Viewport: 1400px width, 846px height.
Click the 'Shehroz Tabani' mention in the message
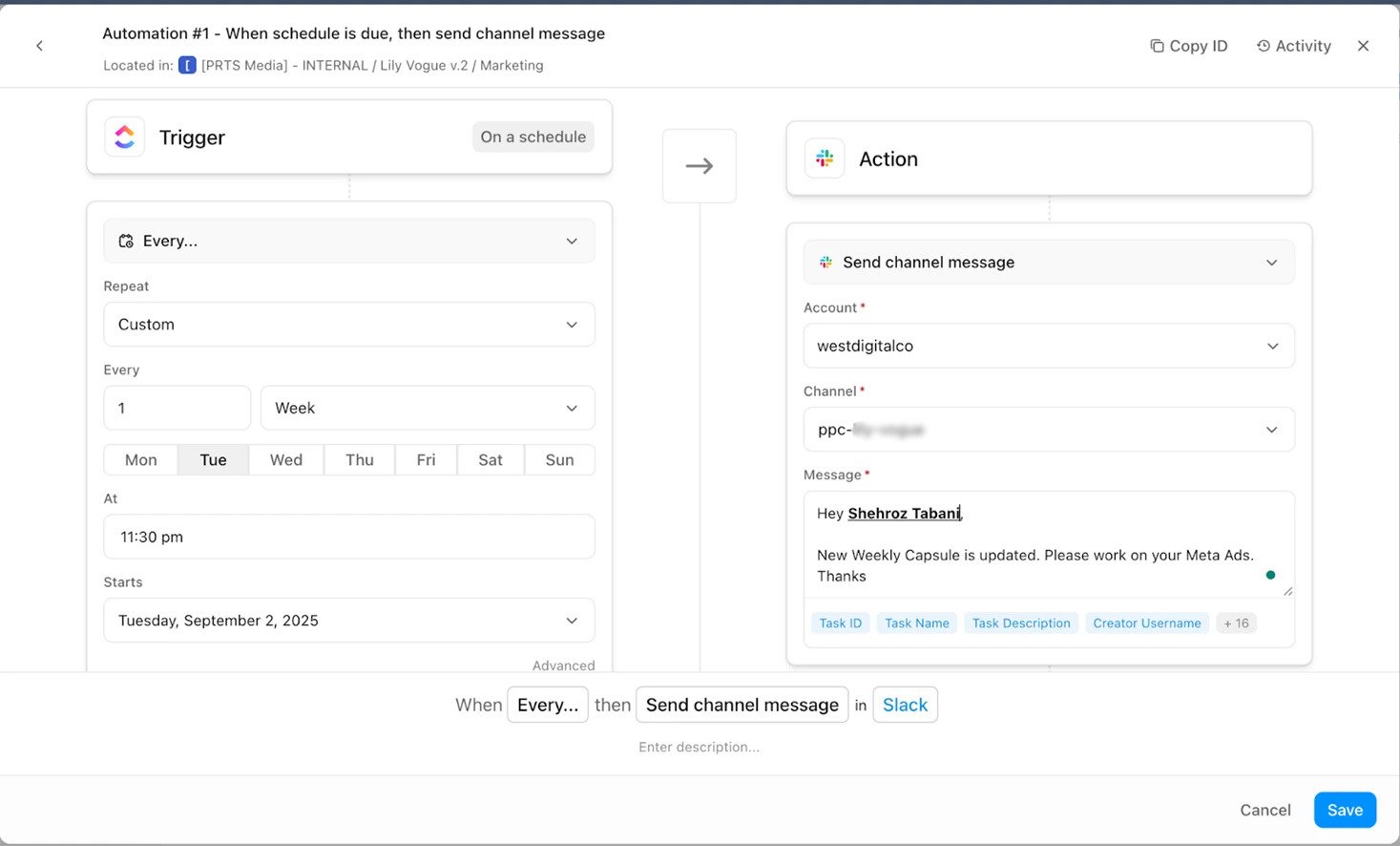pos(904,514)
